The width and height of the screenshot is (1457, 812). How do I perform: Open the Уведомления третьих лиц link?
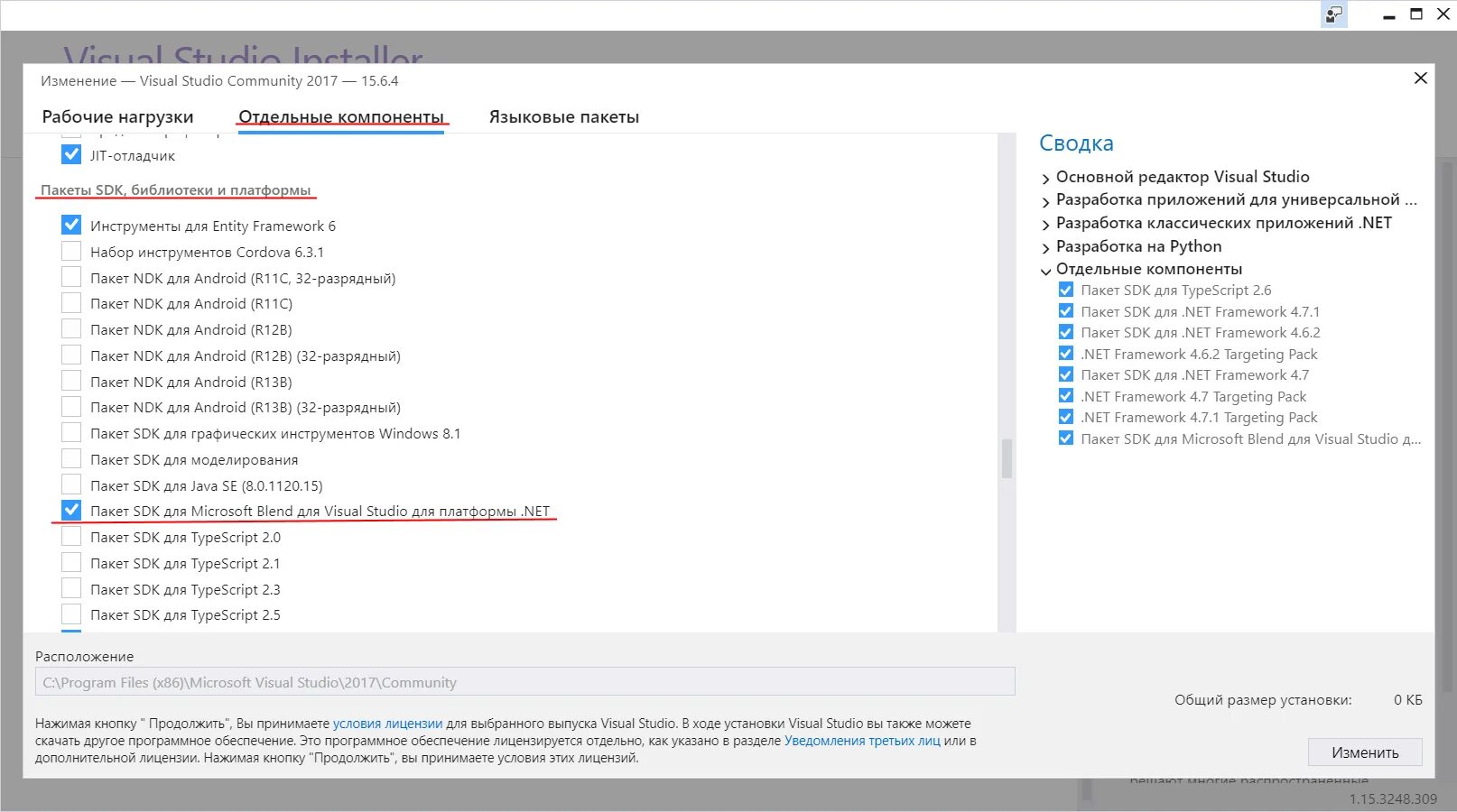pos(862,741)
